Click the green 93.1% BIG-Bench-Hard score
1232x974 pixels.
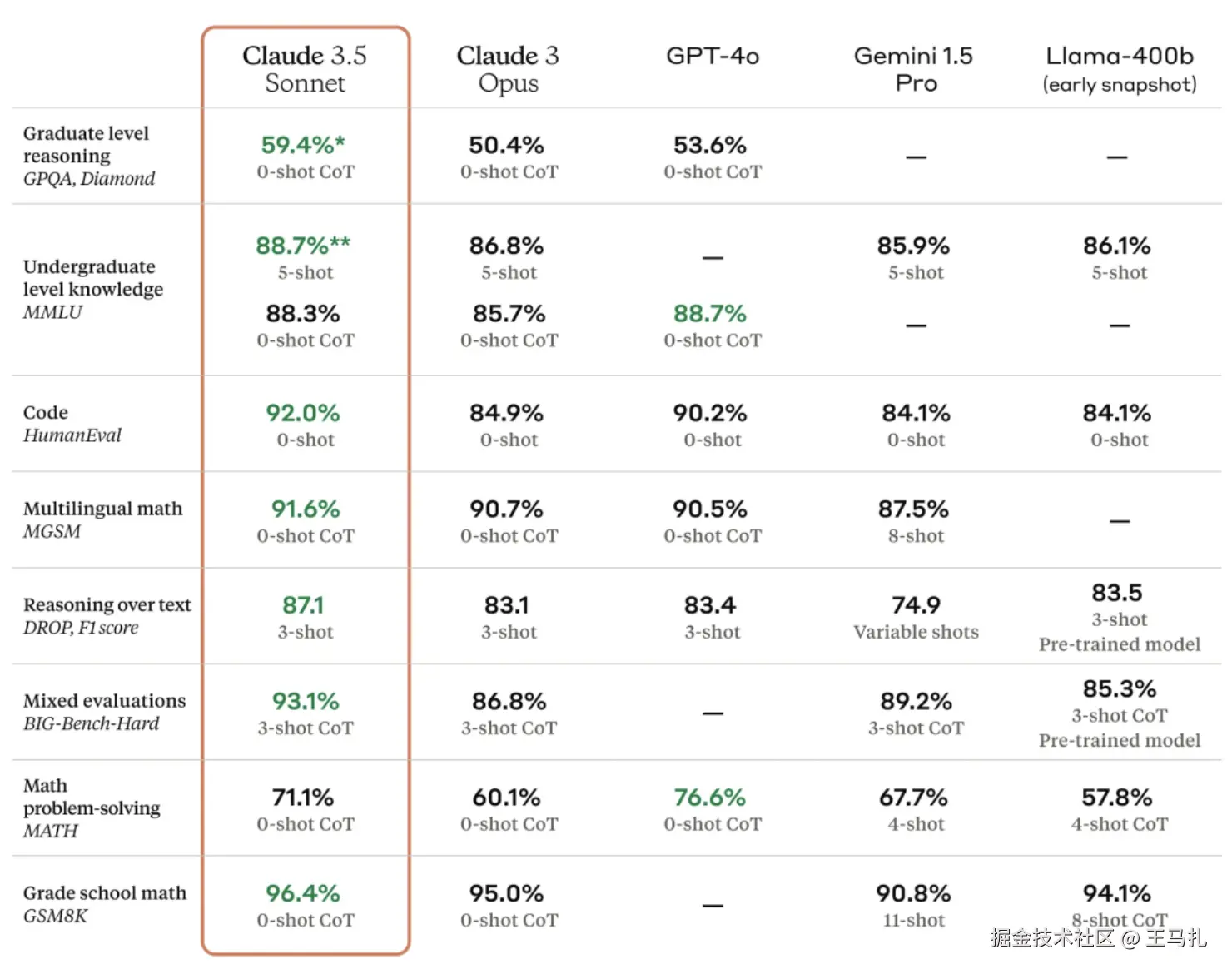[x=306, y=702]
